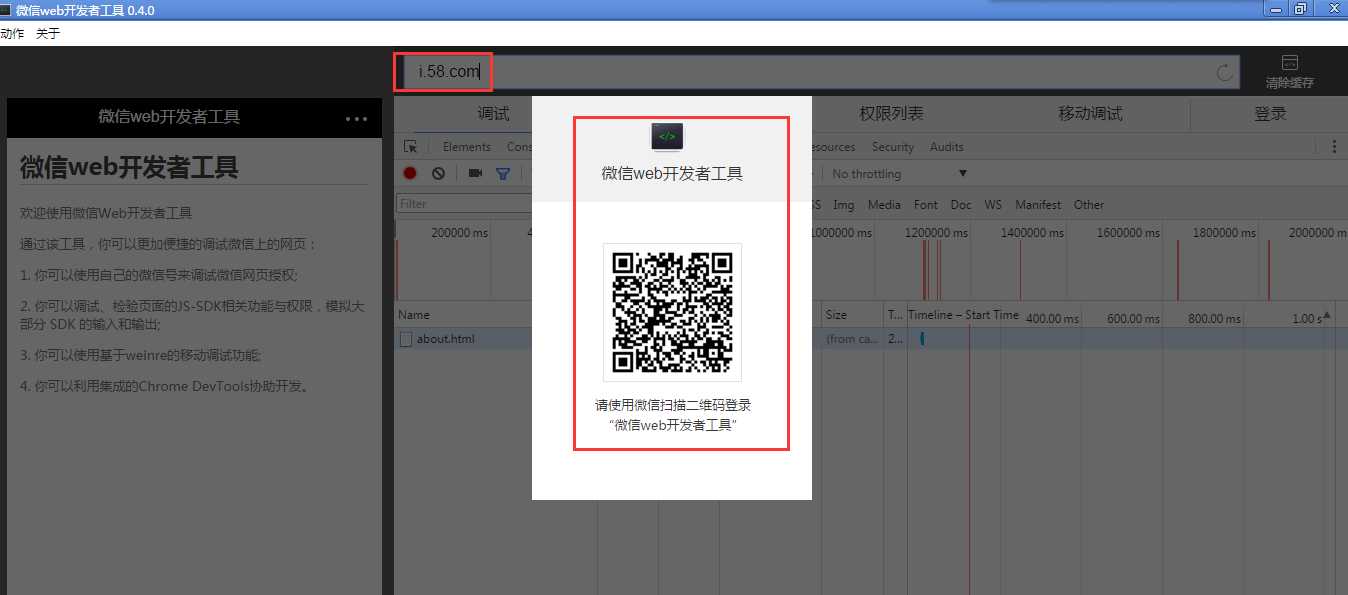This screenshot has height=595, width=1348.
Task: Filter requests by Img type
Action: [844, 204]
